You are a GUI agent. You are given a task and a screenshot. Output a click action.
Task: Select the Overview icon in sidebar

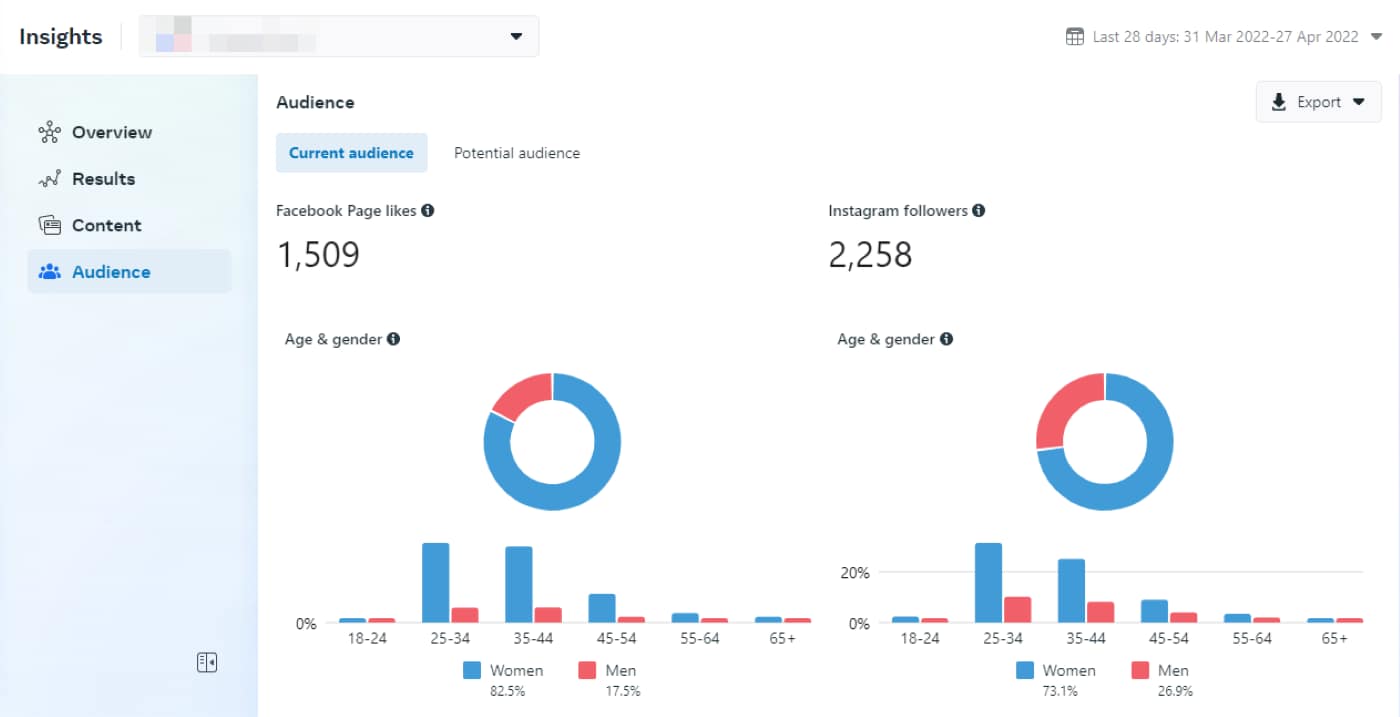(x=48, y=132)
